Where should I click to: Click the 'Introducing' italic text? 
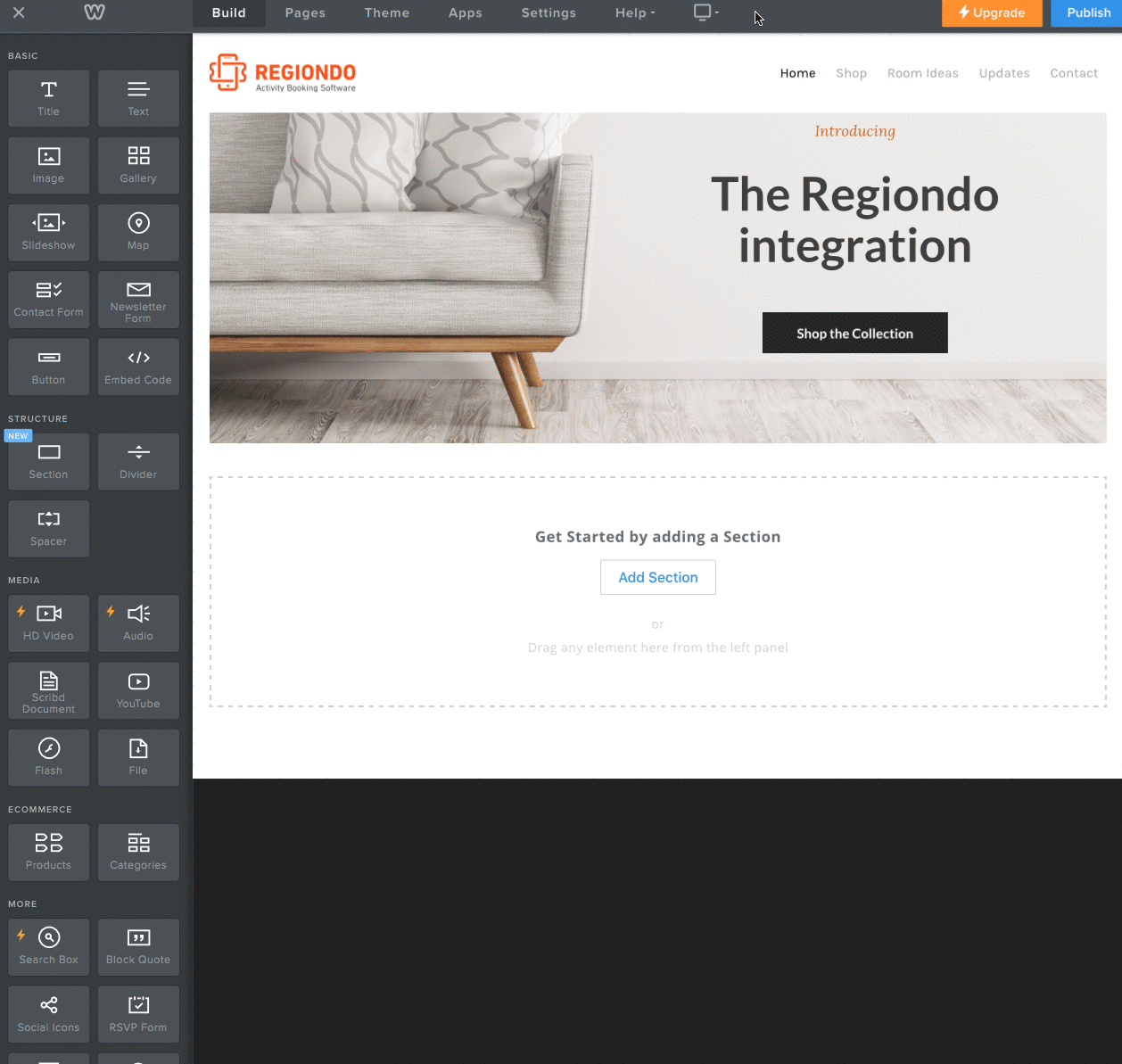[x=854, y=131]
